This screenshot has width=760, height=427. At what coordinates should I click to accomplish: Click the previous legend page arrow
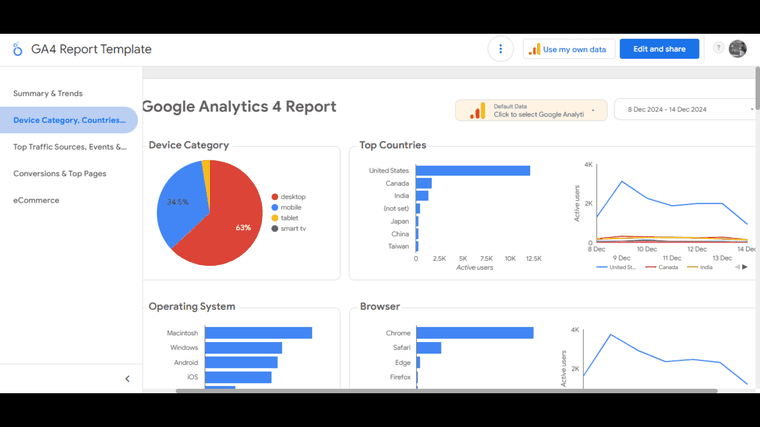pos(738,267)
